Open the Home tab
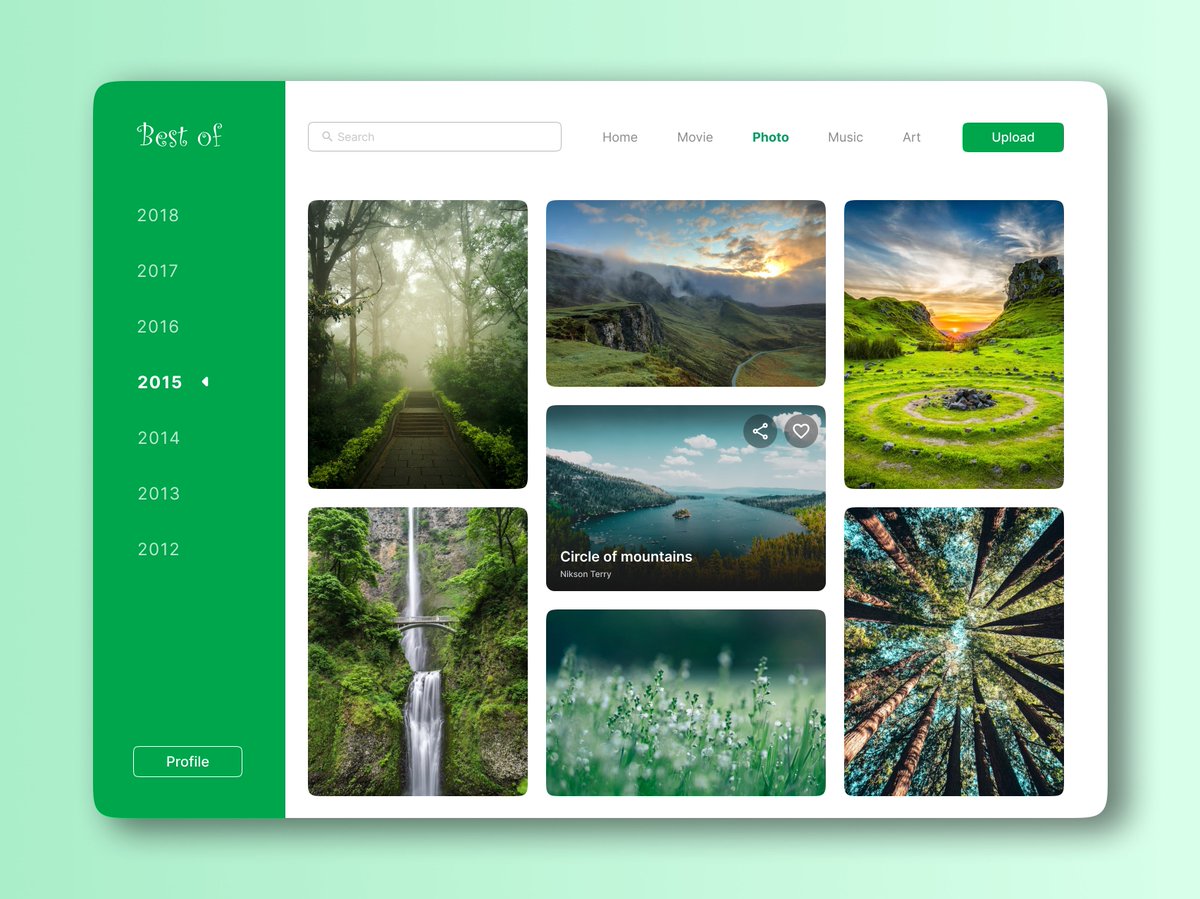1200x899 pixels. pyautogui.click(x=620, y=137)
